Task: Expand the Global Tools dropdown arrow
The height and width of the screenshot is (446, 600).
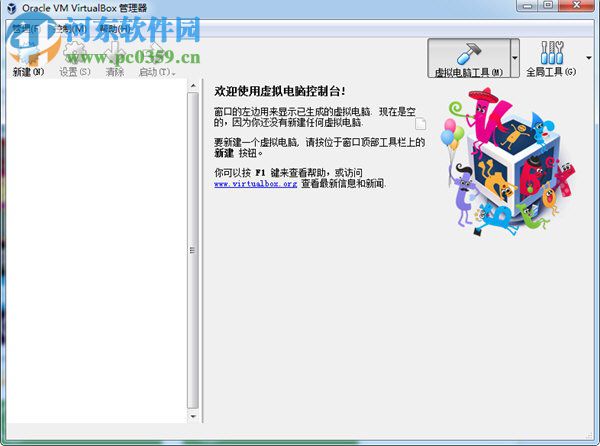Action: coord(589,58)
